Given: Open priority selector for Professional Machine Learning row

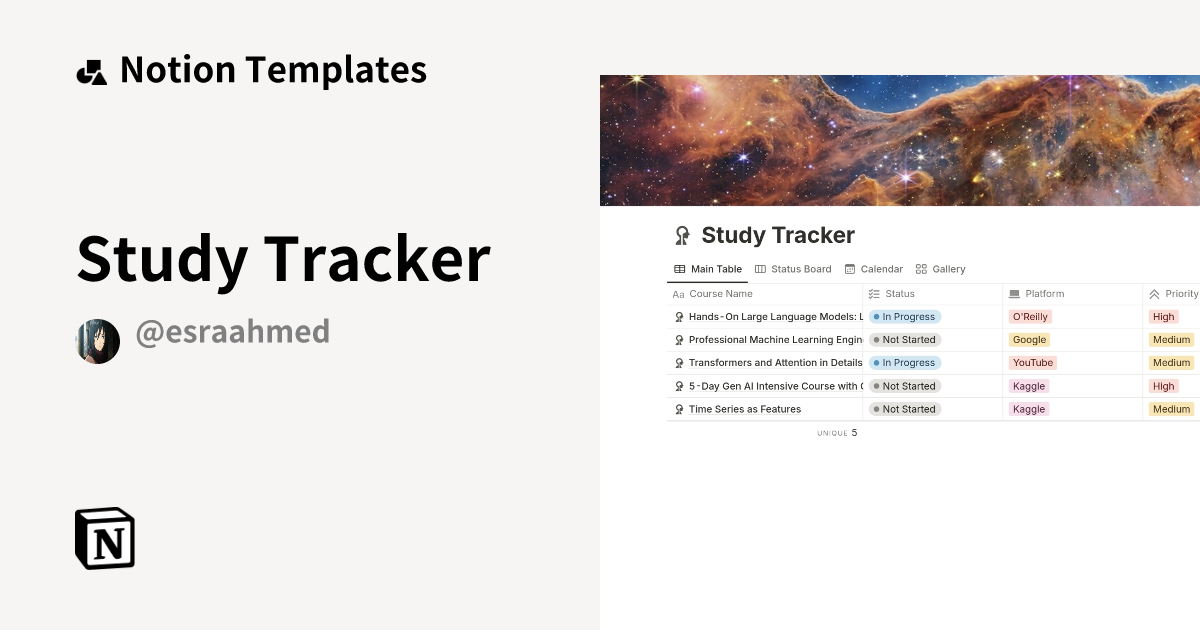Looking at the screenshot, I should pyautogui.click(x=1170, y=339).
